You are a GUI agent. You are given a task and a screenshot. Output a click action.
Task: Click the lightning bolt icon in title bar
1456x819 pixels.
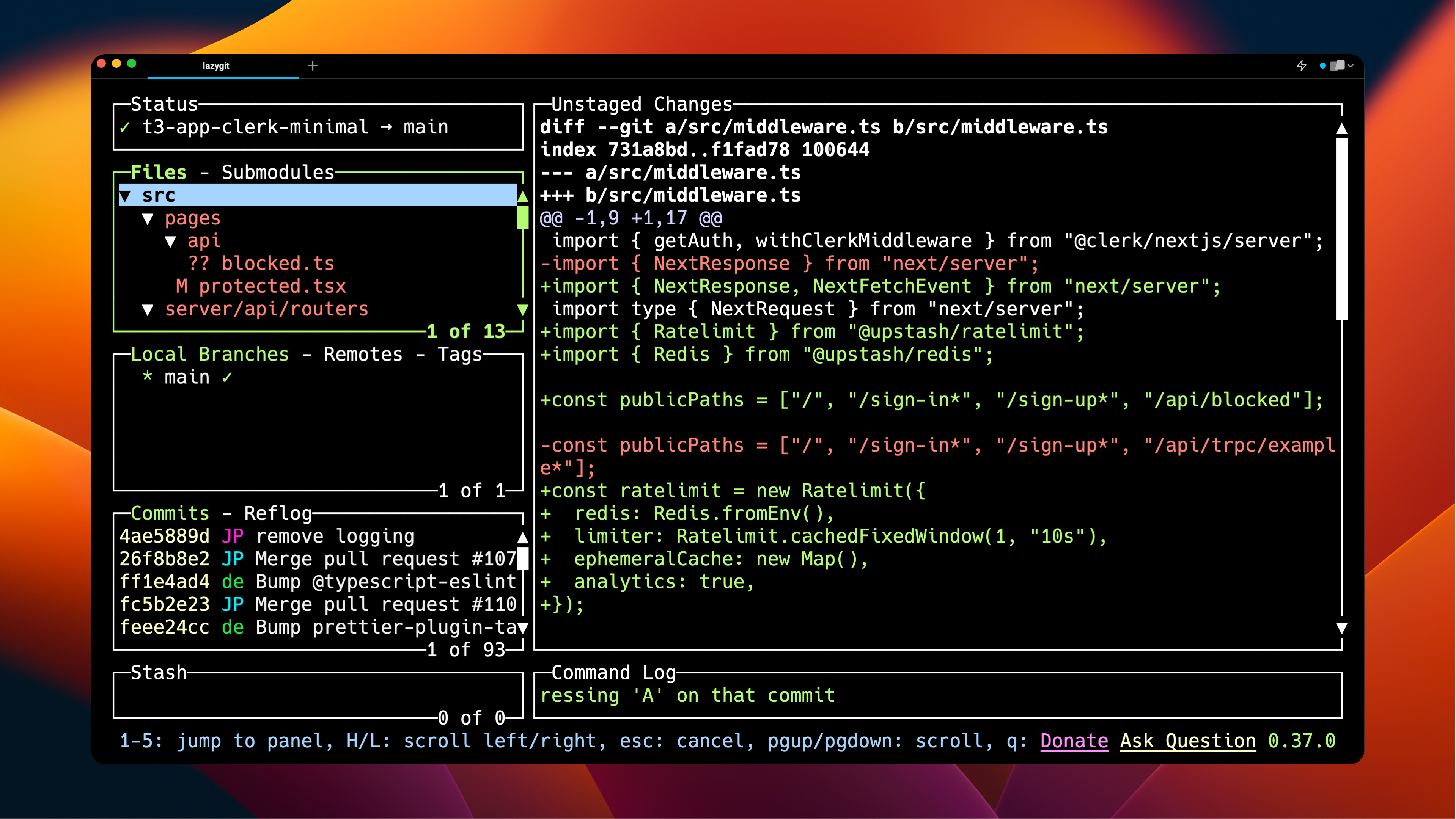click(x=1302, y=66)
